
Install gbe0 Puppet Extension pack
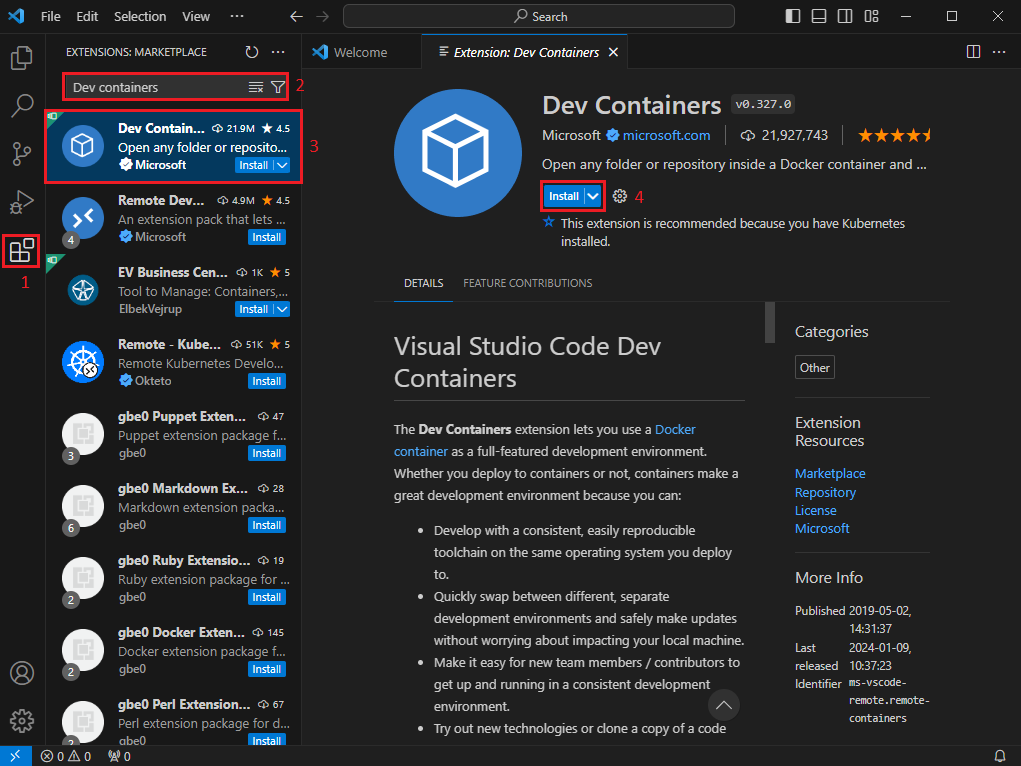click(x=267, y=453)
